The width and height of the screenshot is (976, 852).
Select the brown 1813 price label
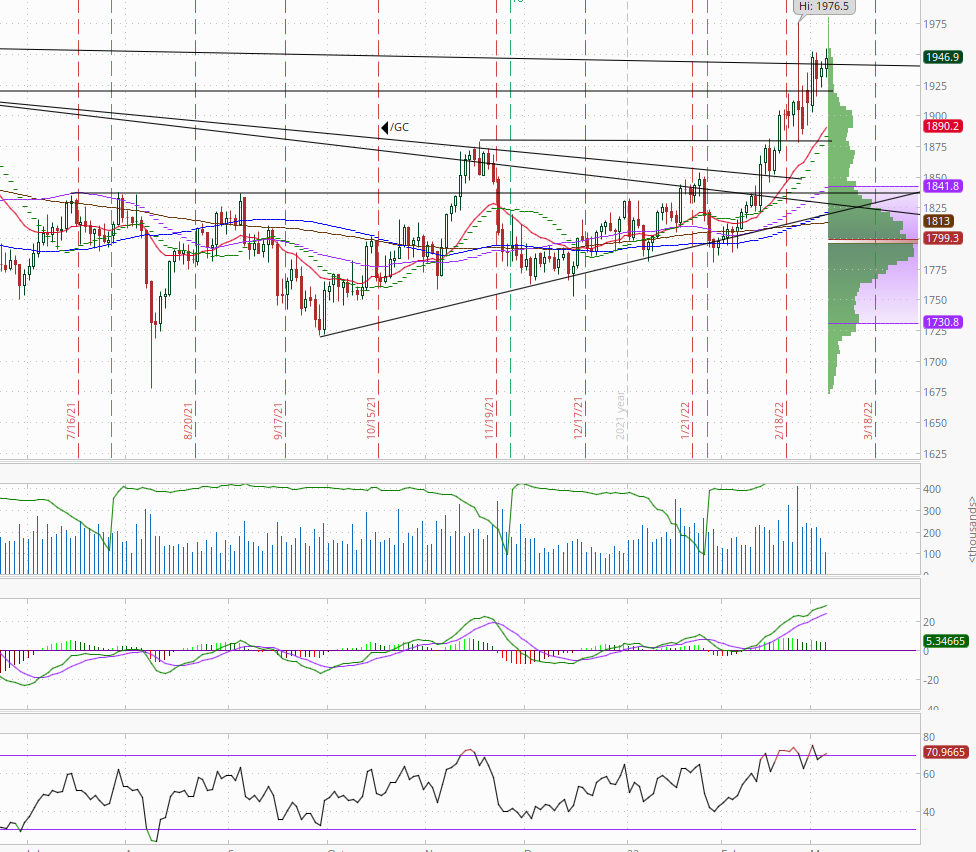(x=938, y=221)
